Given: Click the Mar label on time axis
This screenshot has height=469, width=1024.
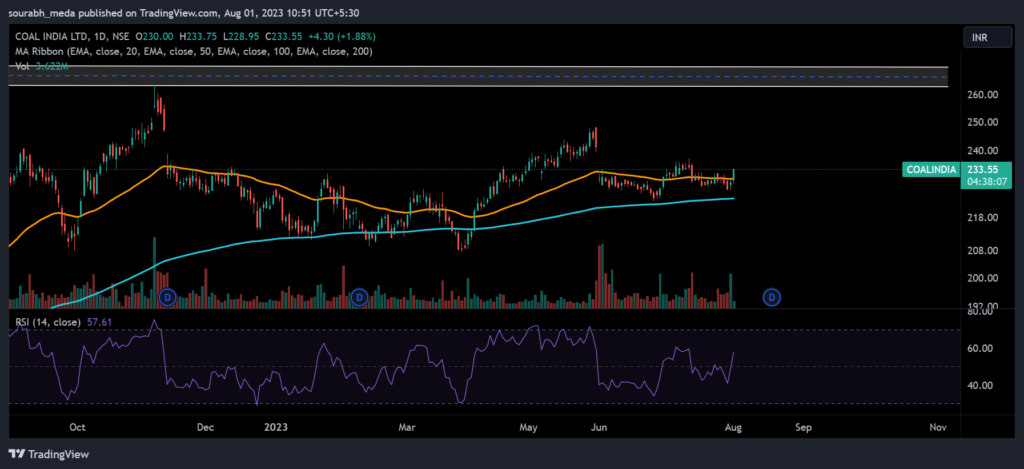Looking at the screenshot, I should [x=407, y=428].
